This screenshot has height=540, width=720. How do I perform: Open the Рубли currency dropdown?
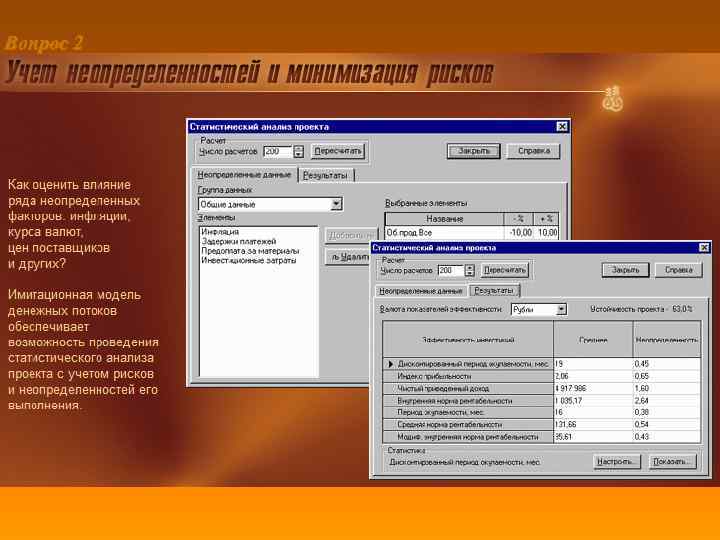tap(561, 309)
